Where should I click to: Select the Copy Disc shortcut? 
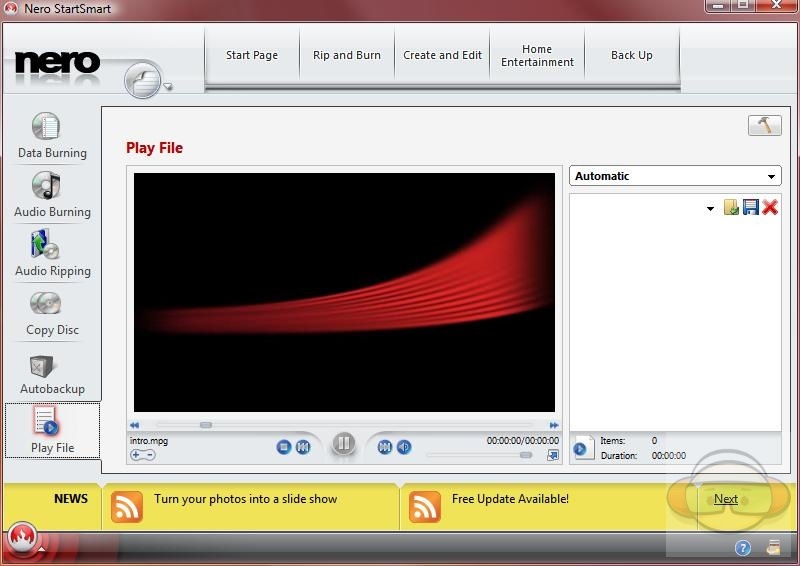[52, 312]
